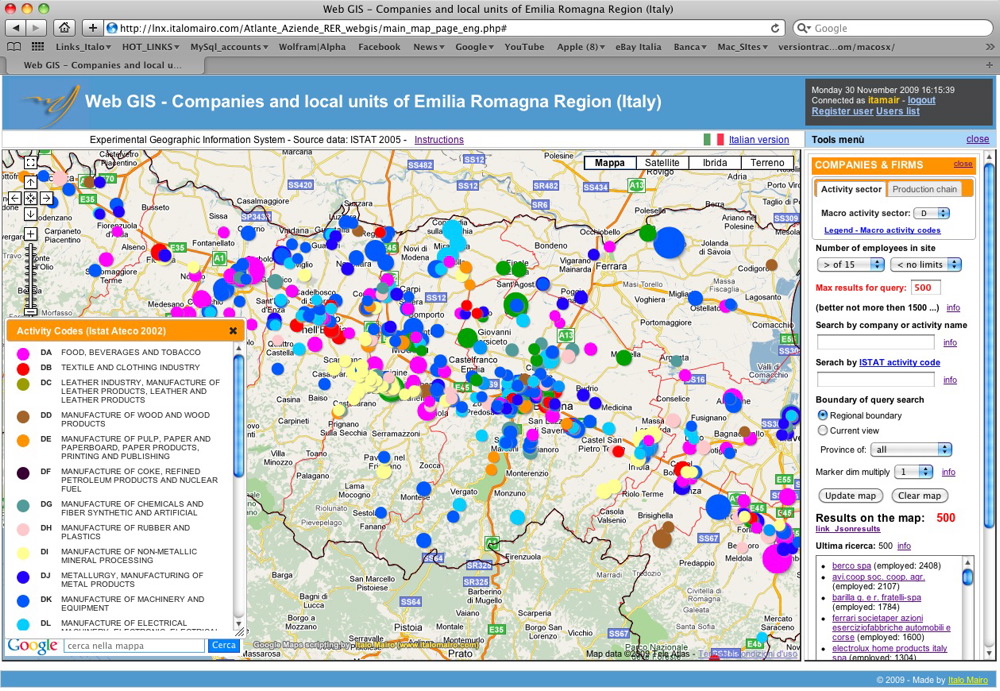Switch to the Production chain tab

[x=925, y=189]
